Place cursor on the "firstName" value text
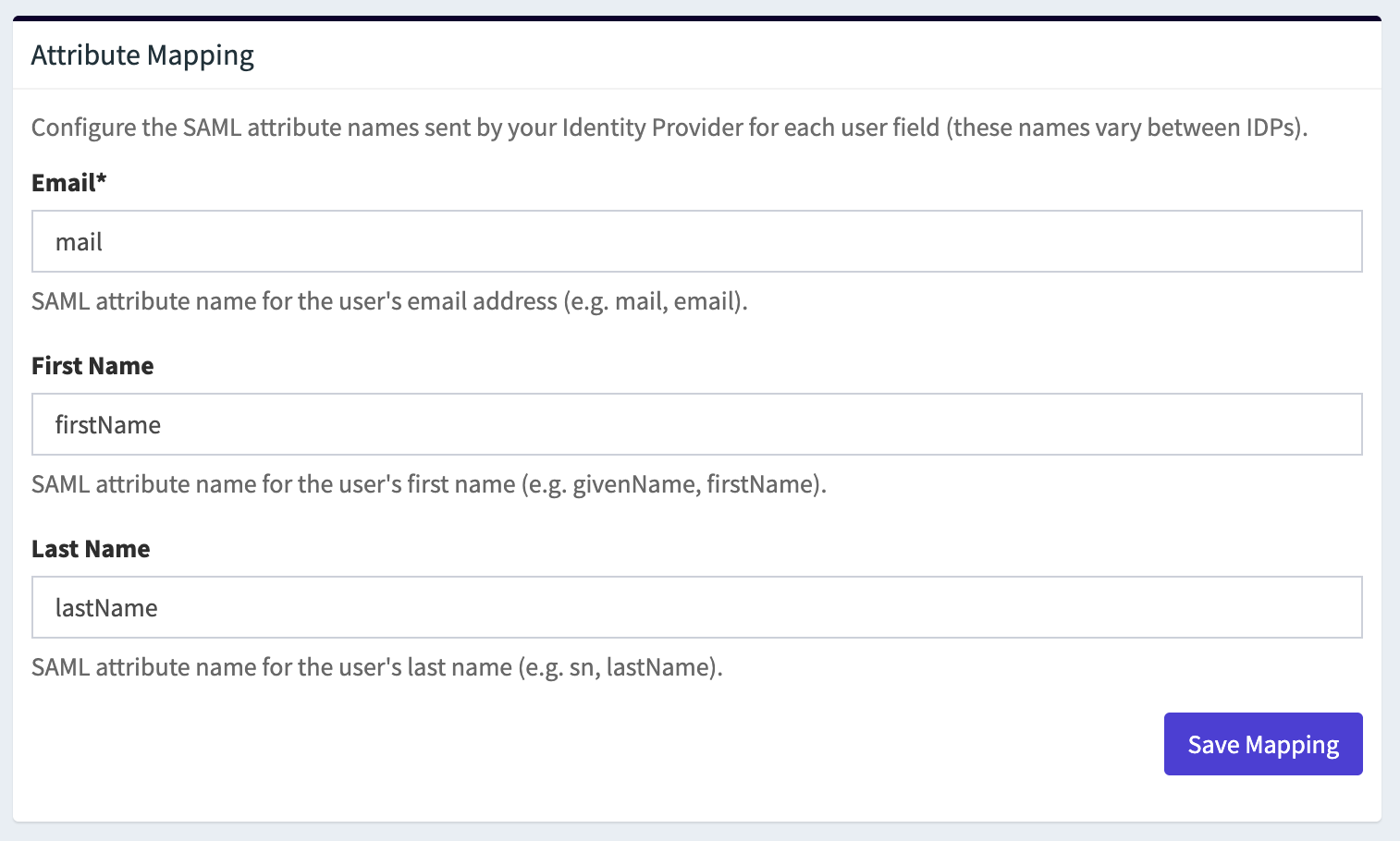 [x=108, y=425]
